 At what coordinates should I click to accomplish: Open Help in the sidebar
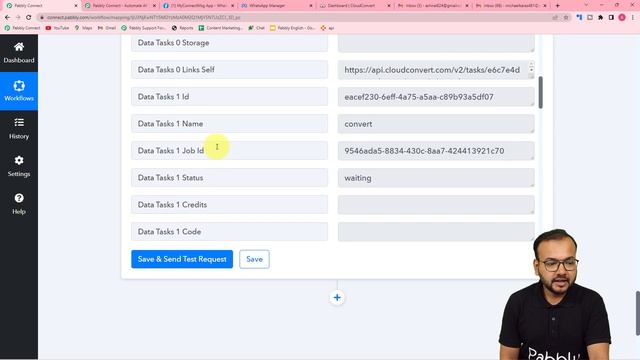pyautogui.click(x=19, y=204)
